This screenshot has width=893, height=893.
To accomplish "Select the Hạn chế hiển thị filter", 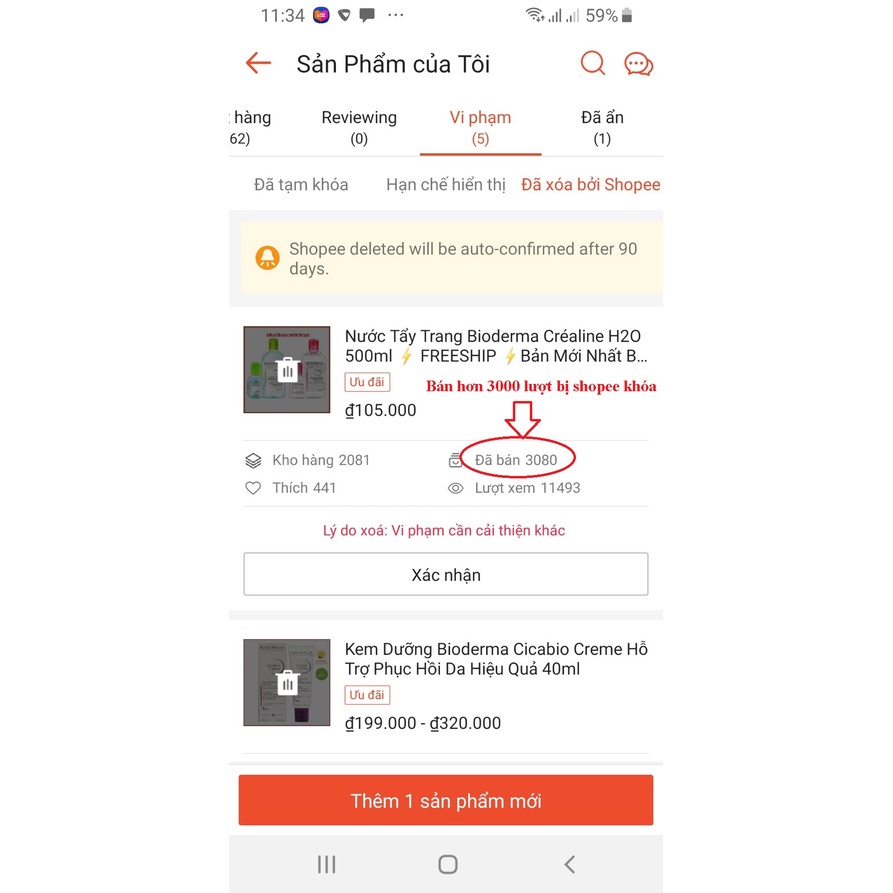I will tap(446, 185).
